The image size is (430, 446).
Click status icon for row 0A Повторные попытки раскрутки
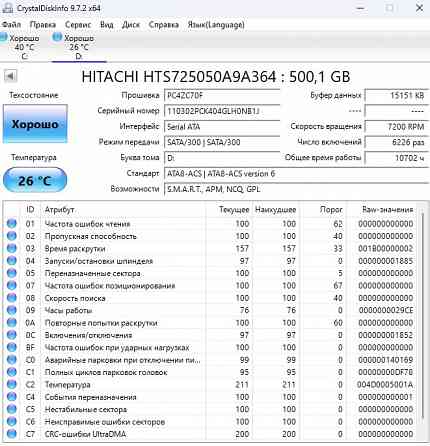click(x=12, y=322)
